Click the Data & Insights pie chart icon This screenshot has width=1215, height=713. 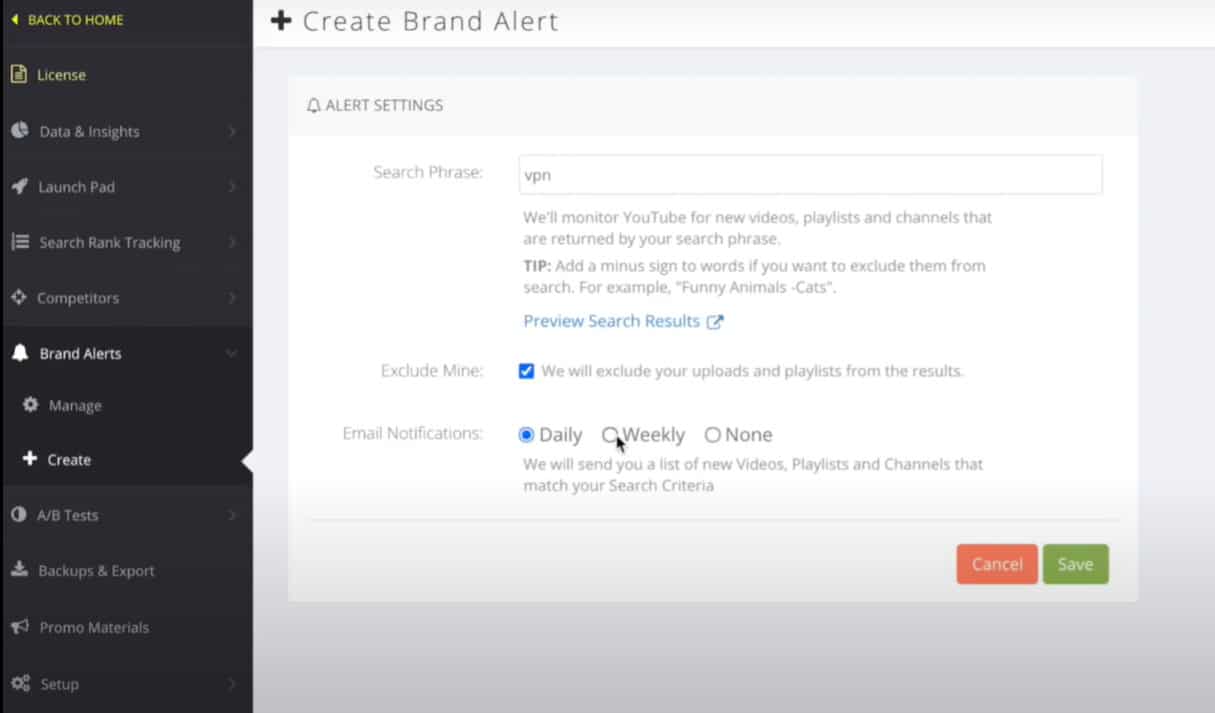tap(19, 131)
